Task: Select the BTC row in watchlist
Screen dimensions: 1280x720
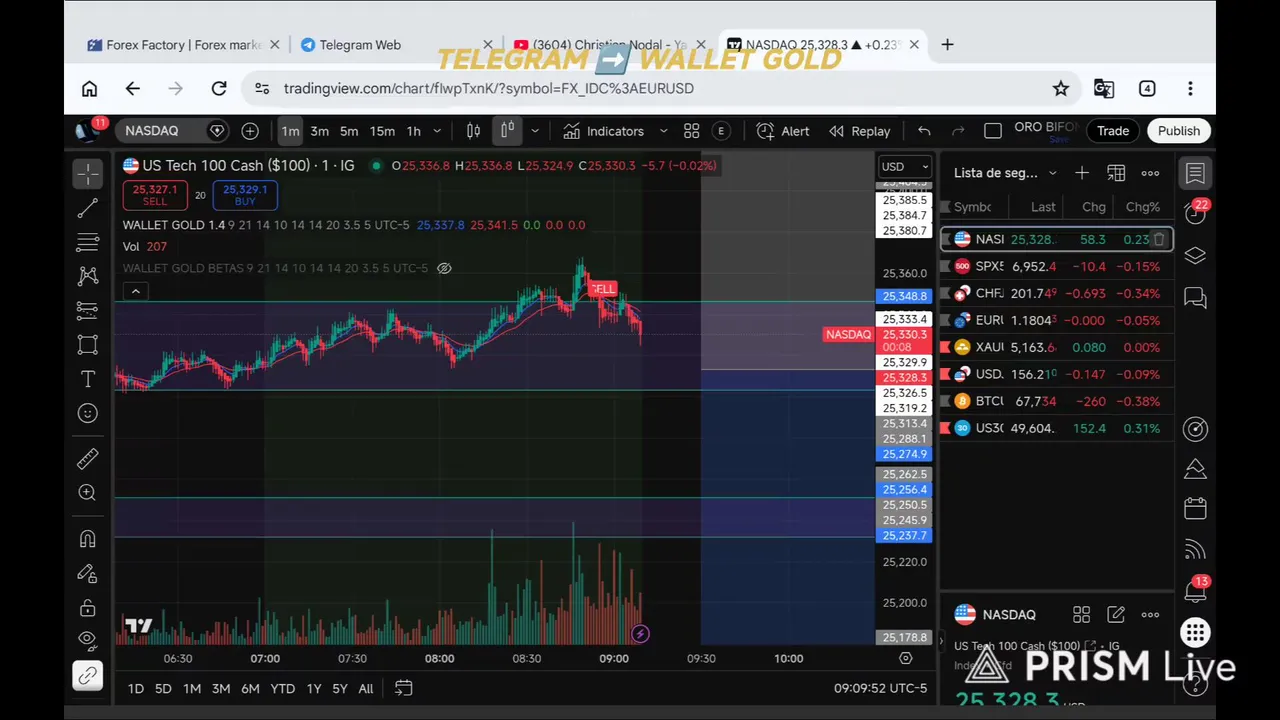Action: (1056, 401)
